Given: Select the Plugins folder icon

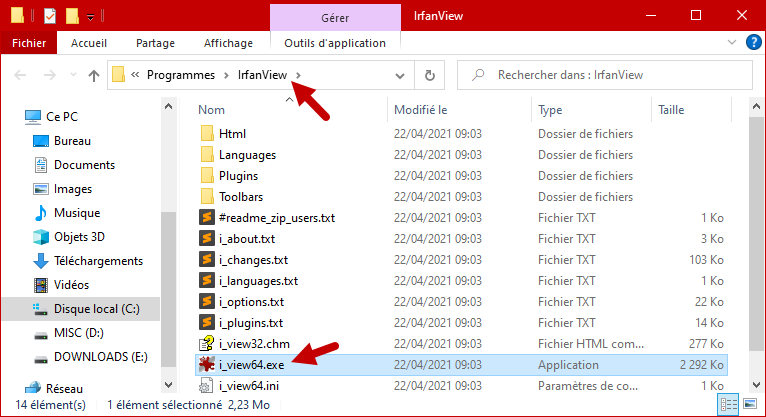Looking at the screenshot, I should click(207, 175).
